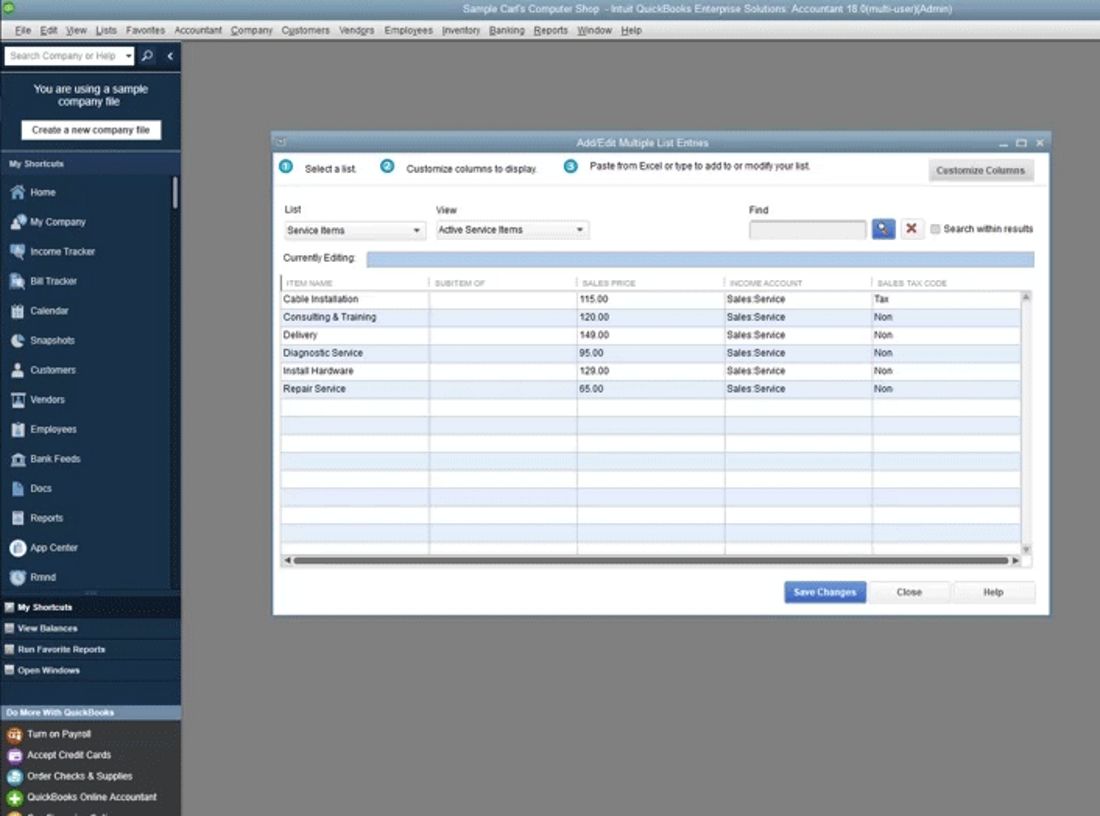Viewport: 1100px width, 816px height.
Task: Open the Bill Tracker shortcut
Action: pyautogui.click(x=43, y=281)
